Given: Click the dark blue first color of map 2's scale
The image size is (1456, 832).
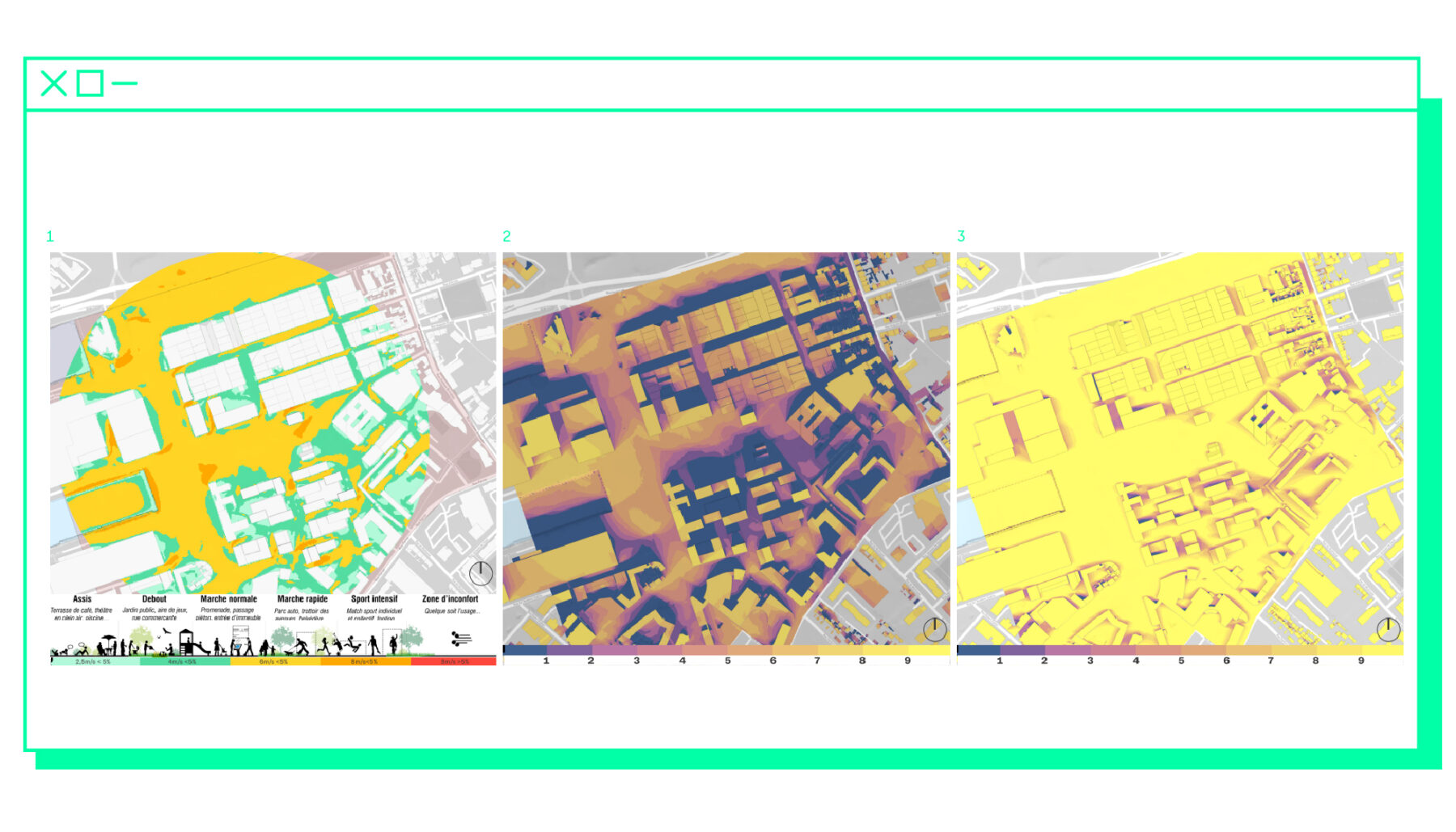Looking at the screenshot, I should (x=525, y=649).
